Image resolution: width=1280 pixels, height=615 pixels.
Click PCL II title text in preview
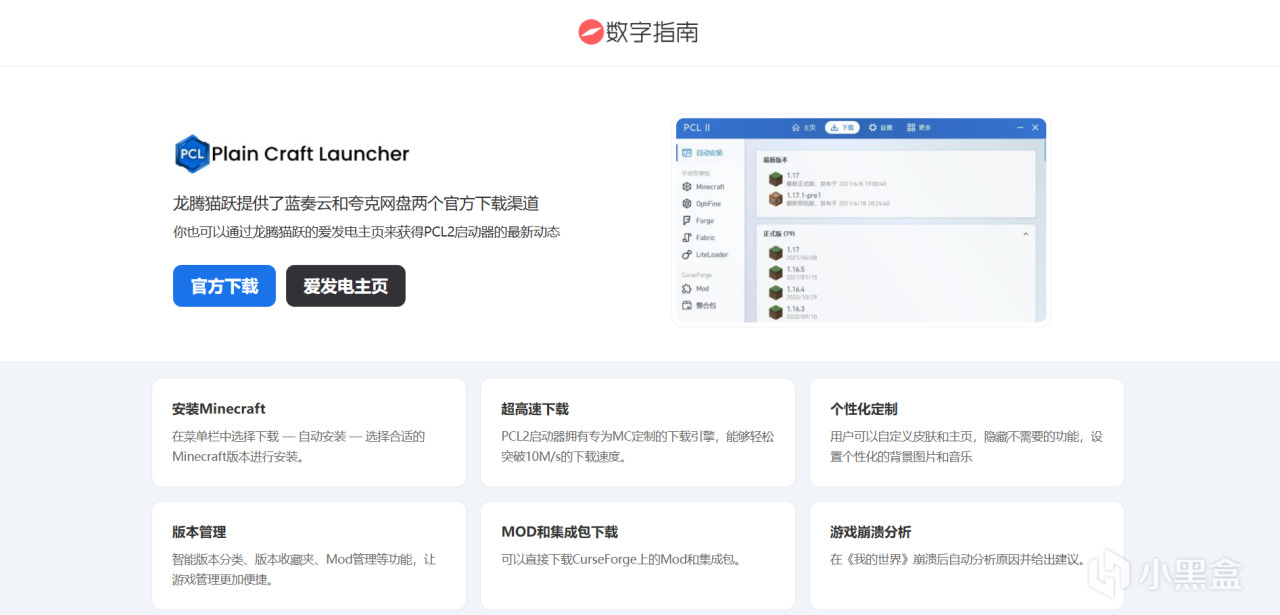coord(697,128)
